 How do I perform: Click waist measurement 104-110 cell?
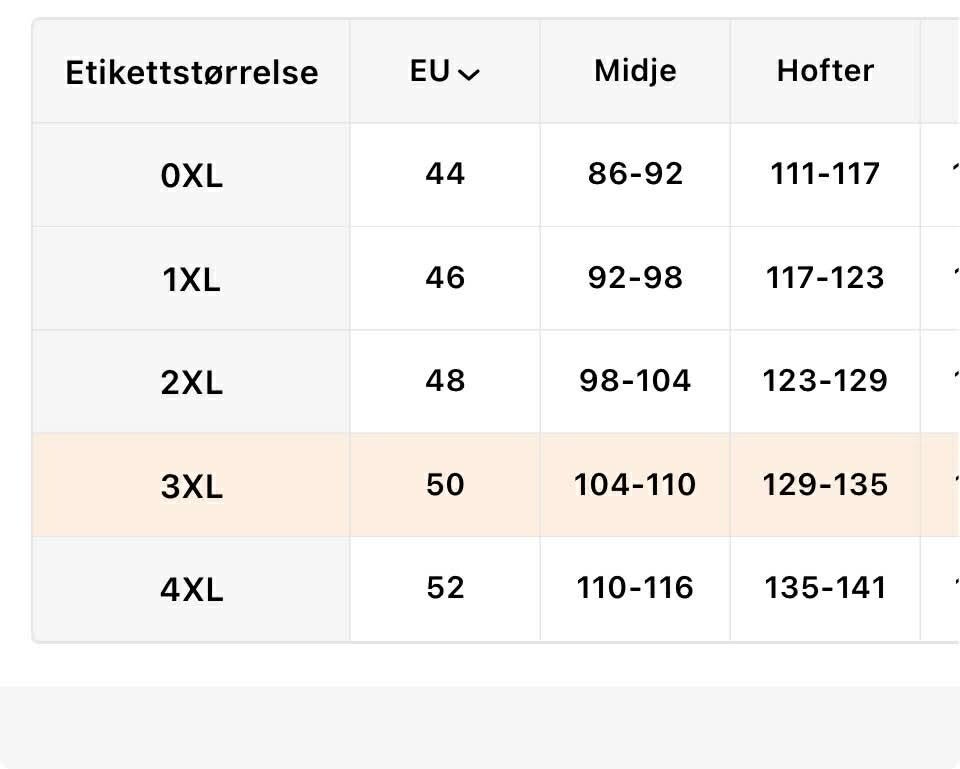point(635,485)
